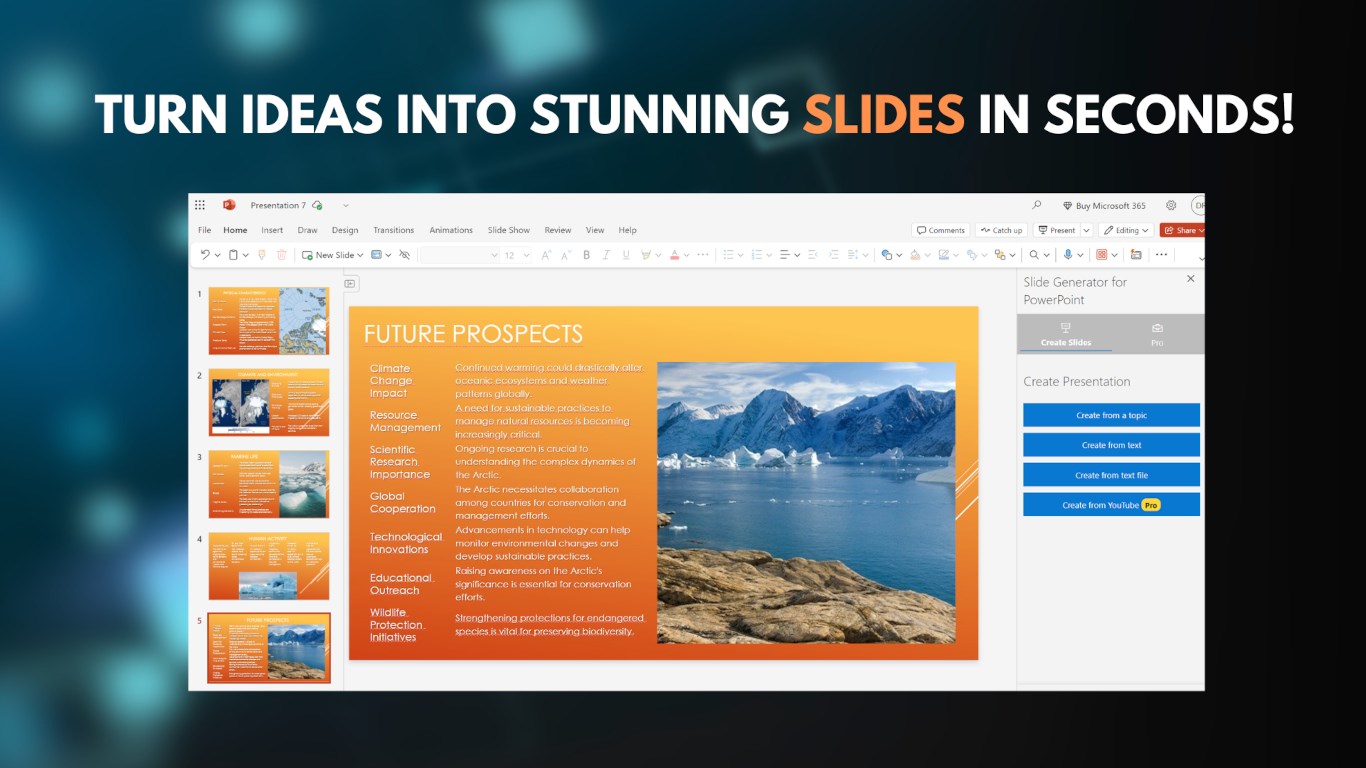Click the Find magnifier icon in the ribbon
Screen dimensions: 1366x768
(1034, 255)
